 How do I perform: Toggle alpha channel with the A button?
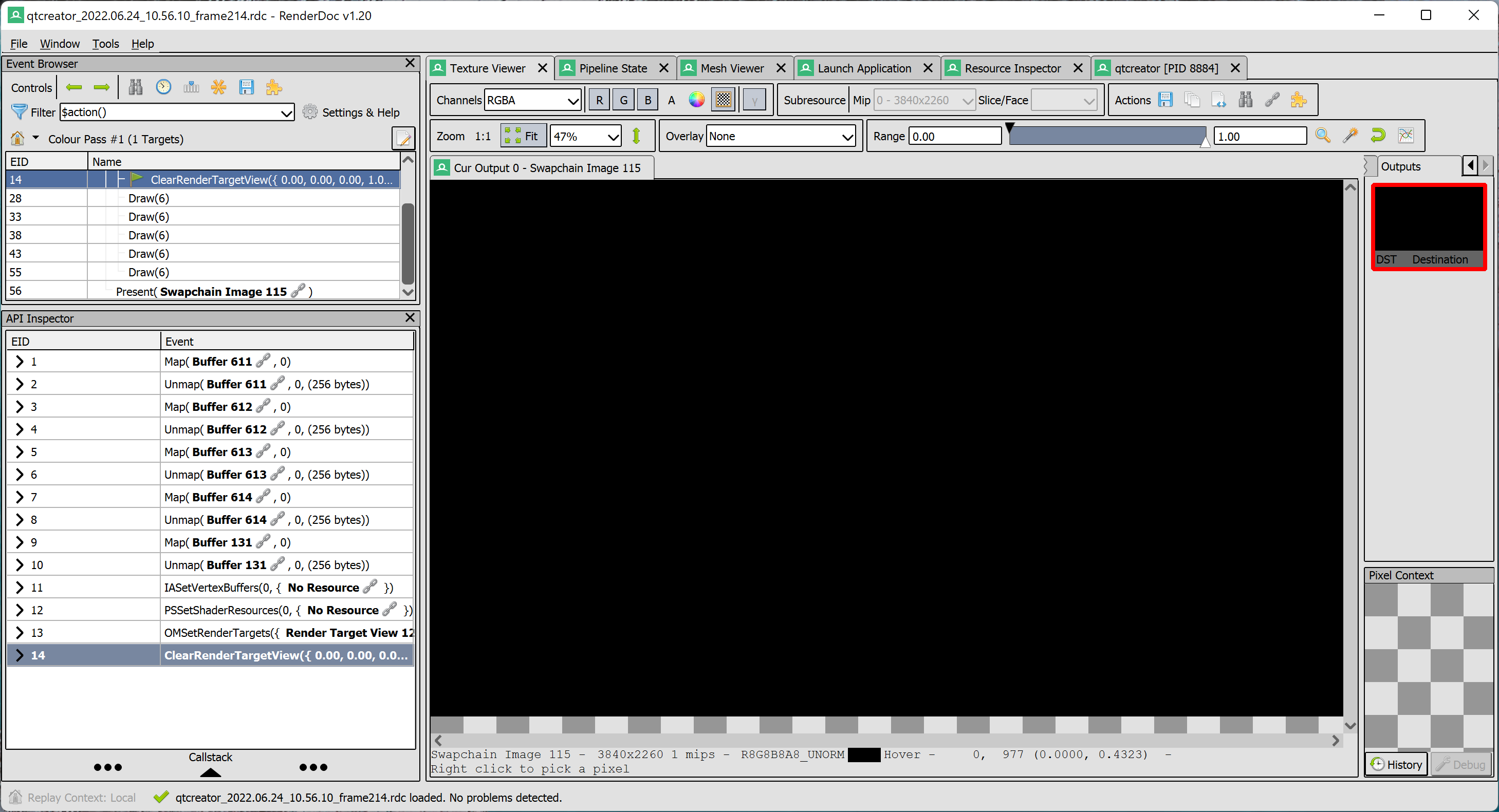click(671, 100)
